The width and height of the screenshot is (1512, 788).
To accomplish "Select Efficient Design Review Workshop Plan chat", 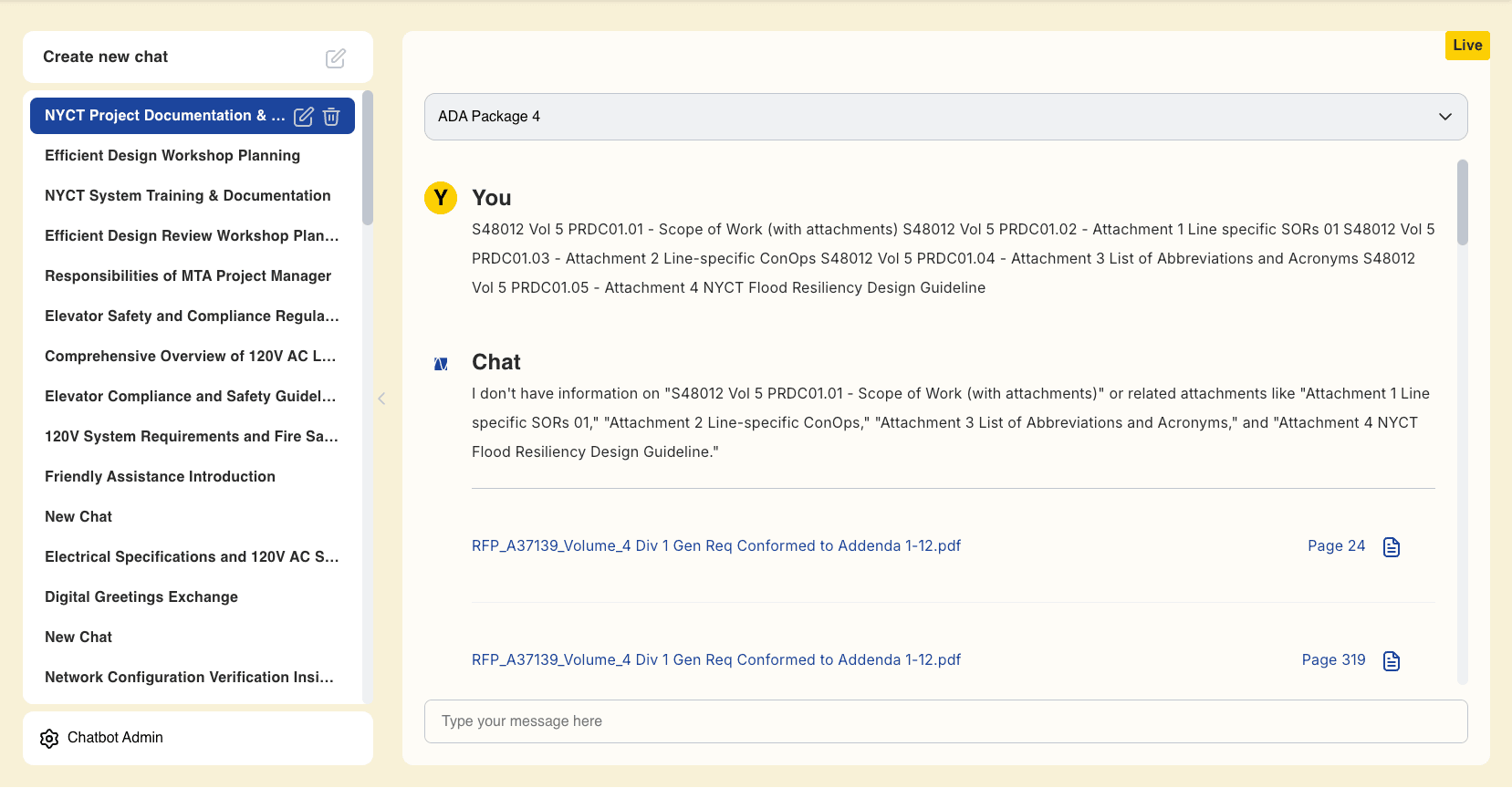I will click(x=192, y=236).
